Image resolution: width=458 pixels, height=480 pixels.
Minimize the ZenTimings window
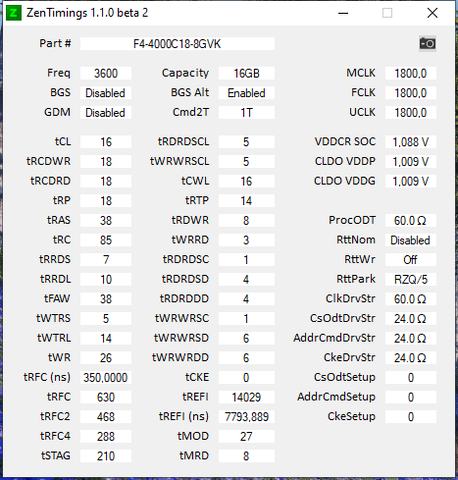pyautogui.click(x=343, y=13)
